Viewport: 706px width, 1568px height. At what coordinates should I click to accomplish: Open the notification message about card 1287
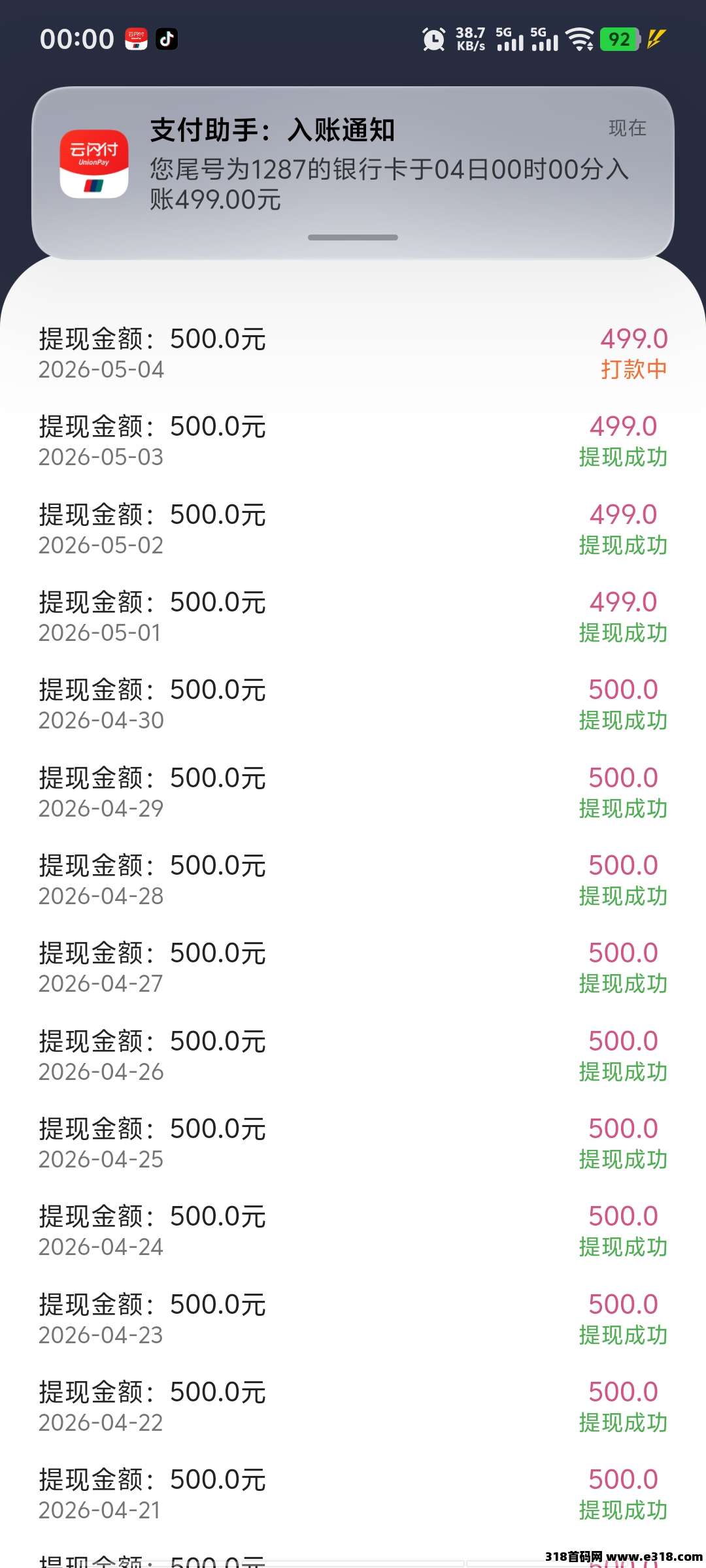coord(390,184)
